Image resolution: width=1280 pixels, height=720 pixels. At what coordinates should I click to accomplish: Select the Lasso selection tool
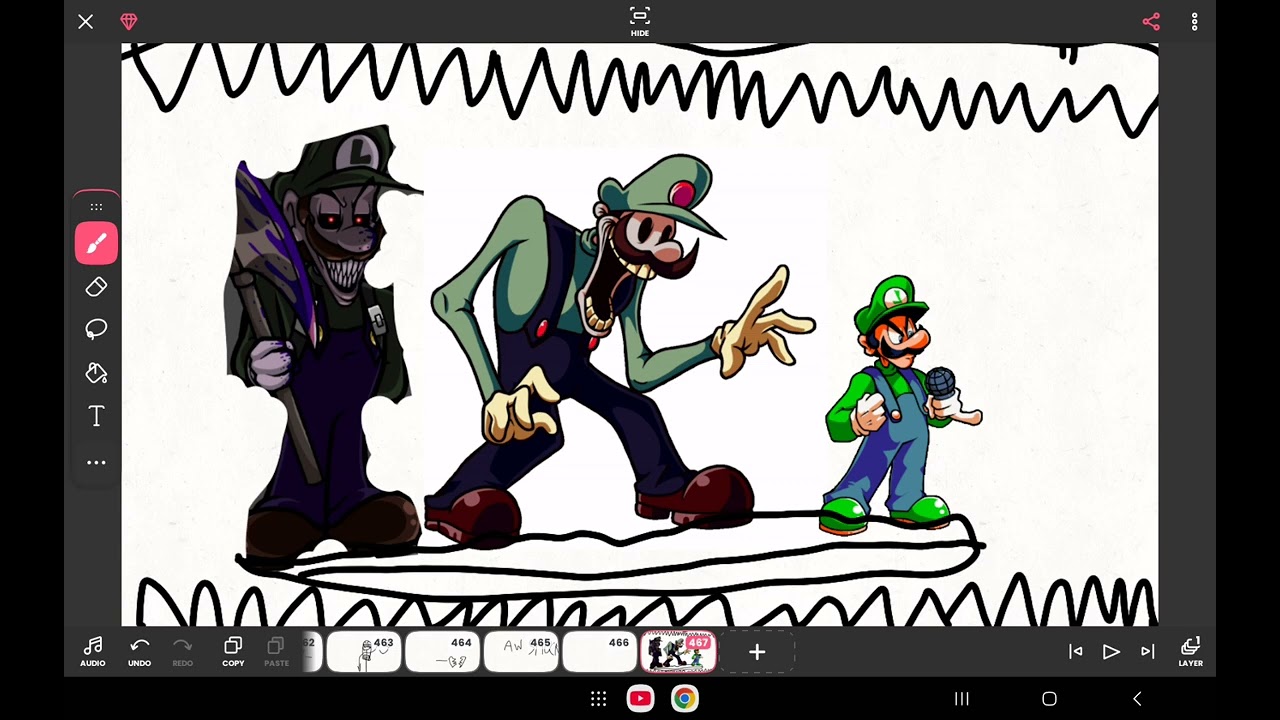click(96, 330)
